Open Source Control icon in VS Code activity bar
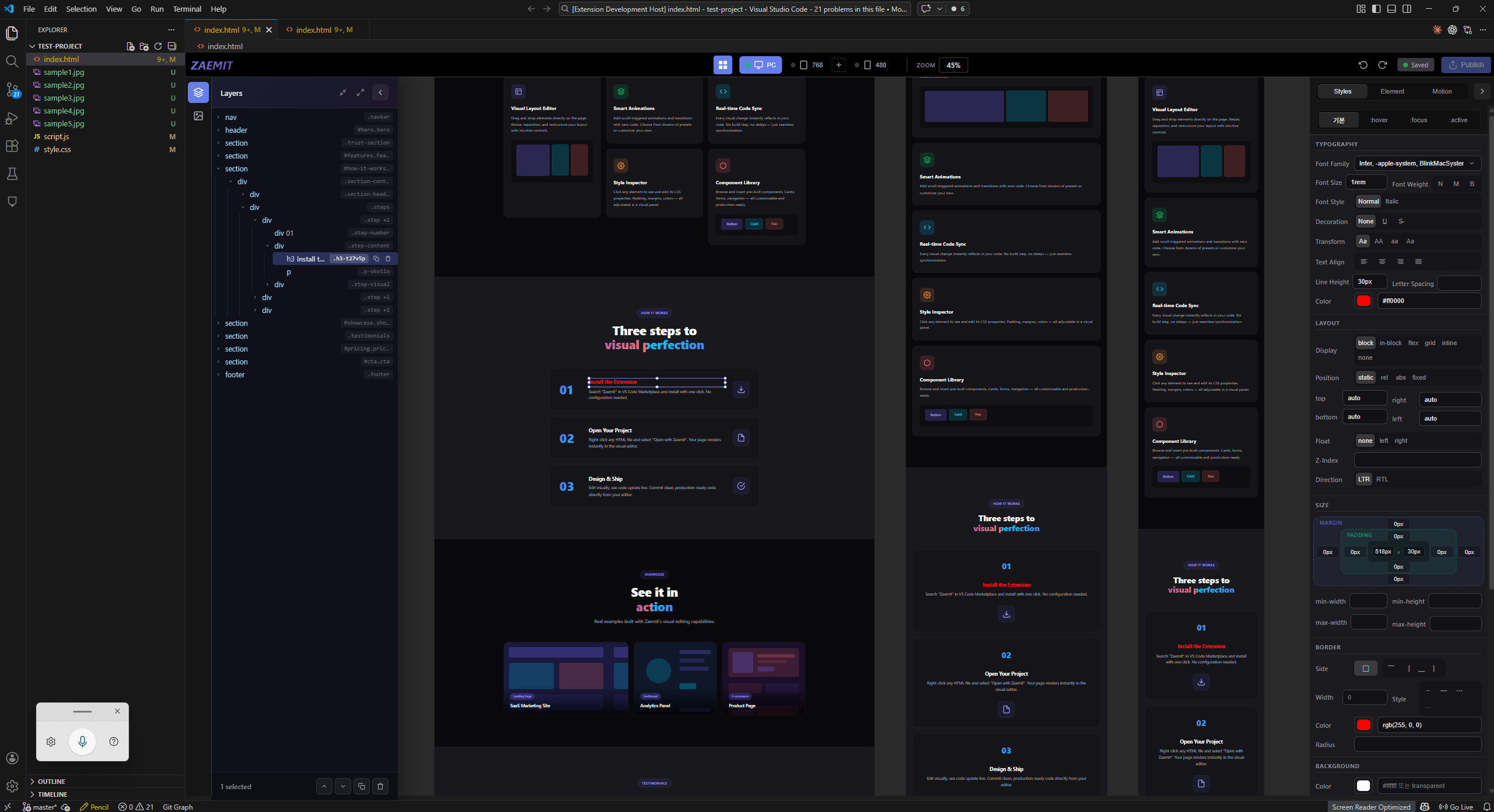 point(12,89)
